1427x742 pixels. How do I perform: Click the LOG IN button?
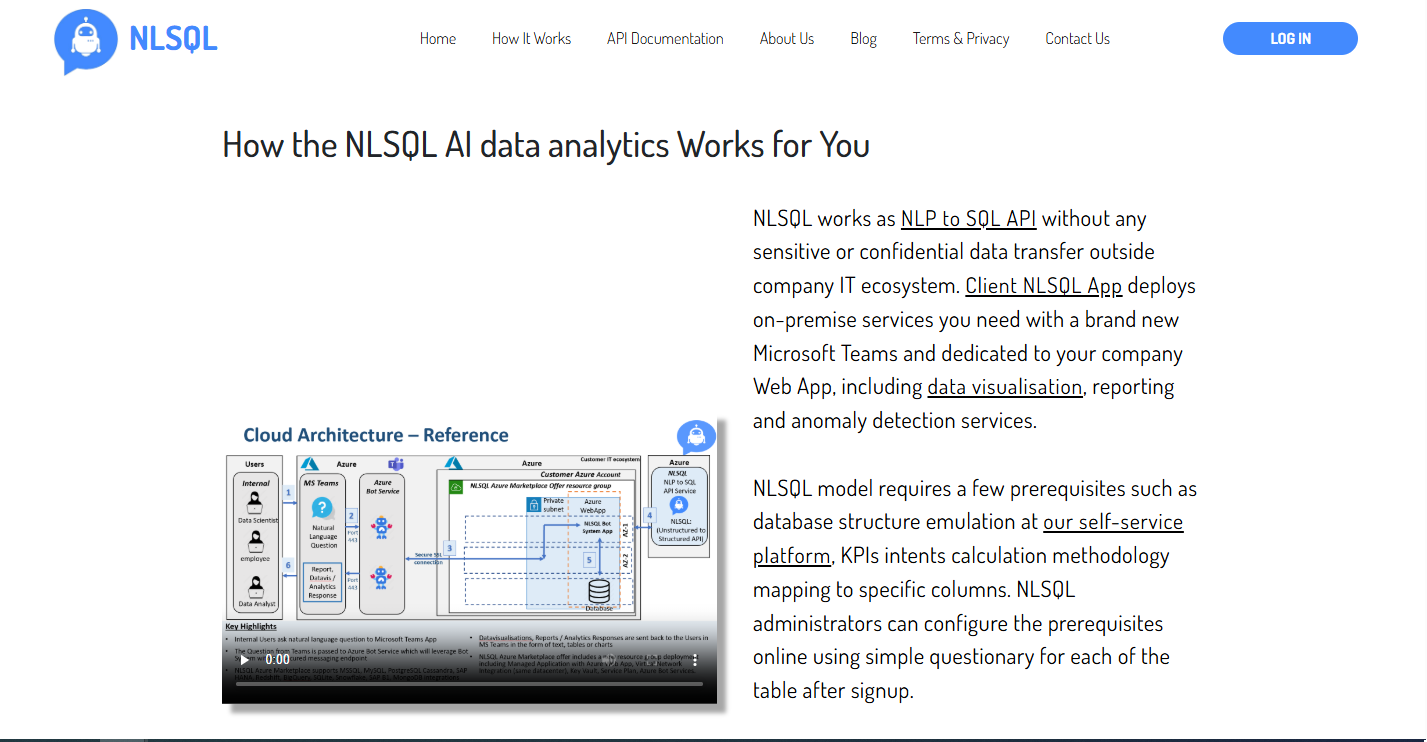[1290, 39]
